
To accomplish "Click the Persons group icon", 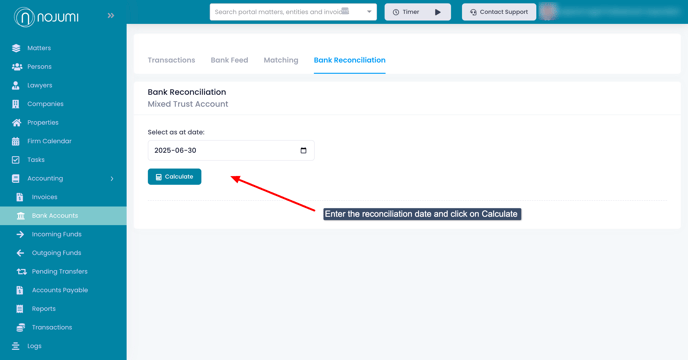I will click(x=17, y=67).
